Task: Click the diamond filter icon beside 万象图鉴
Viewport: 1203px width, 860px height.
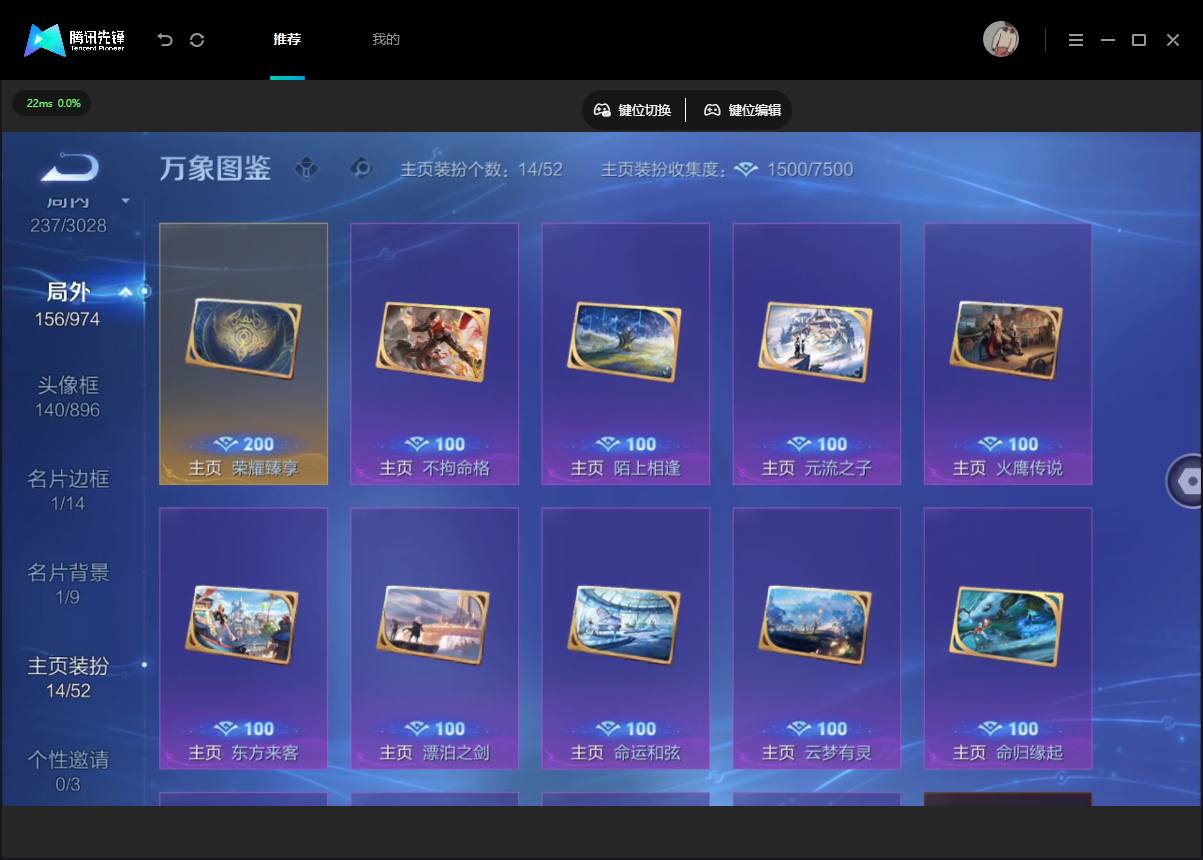Action: click(x=306, y=169)
